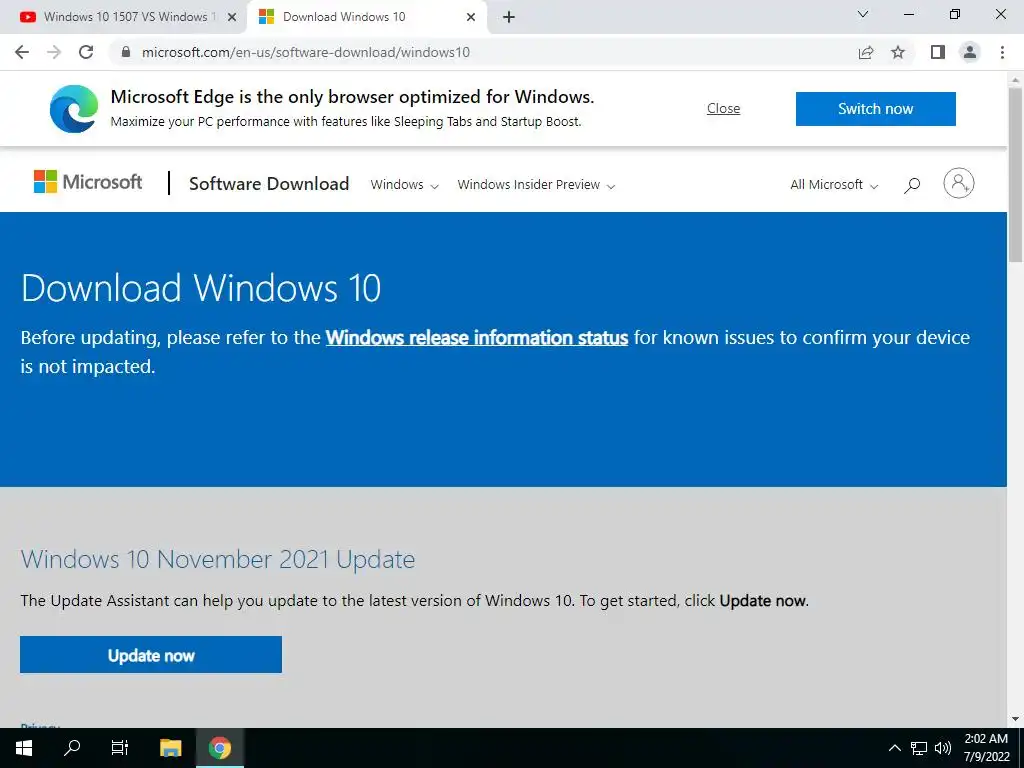Click the padlock site info icon

coord(126,52)
